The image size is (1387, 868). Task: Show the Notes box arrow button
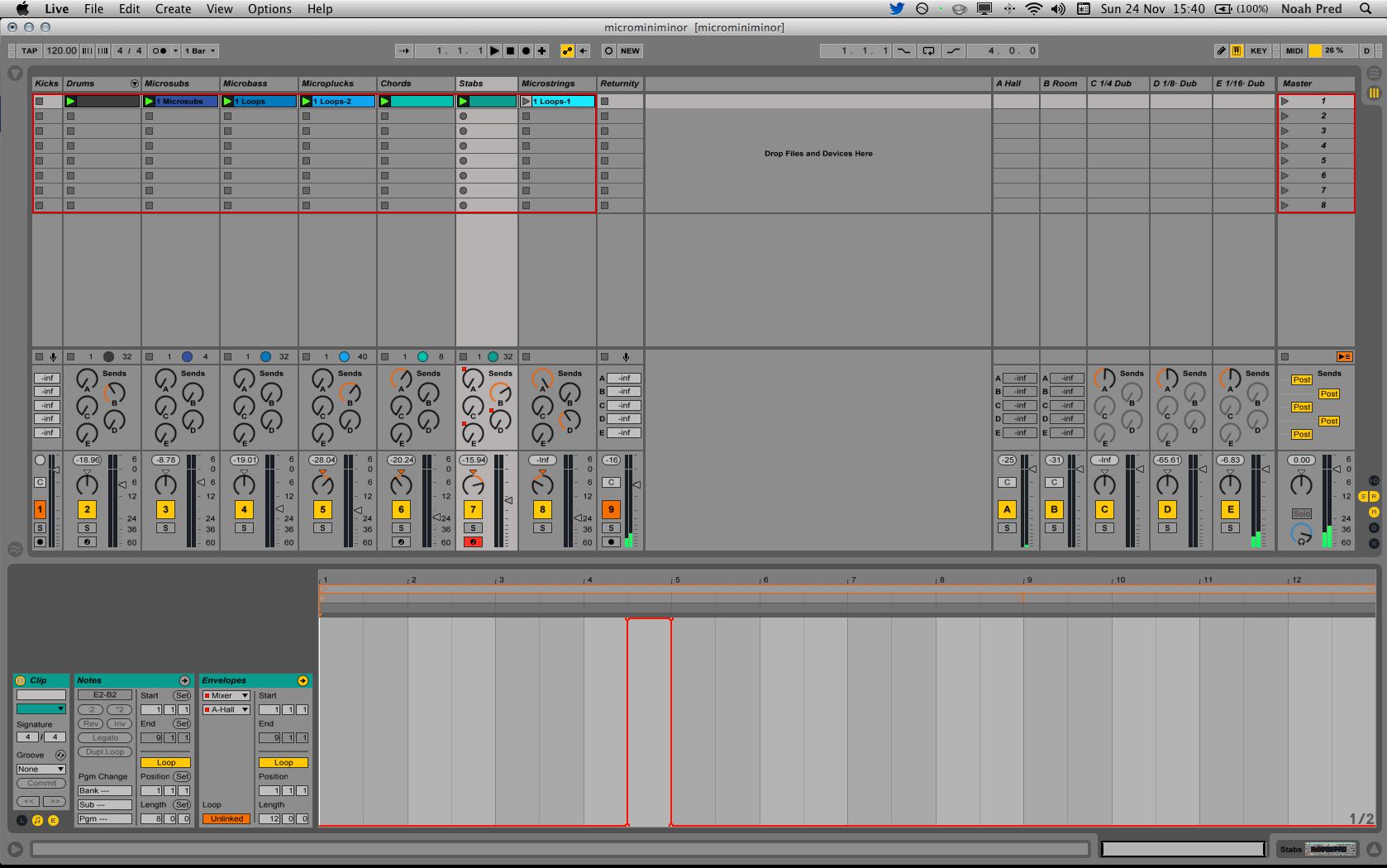pyautogui.click(x=184, y=680)
